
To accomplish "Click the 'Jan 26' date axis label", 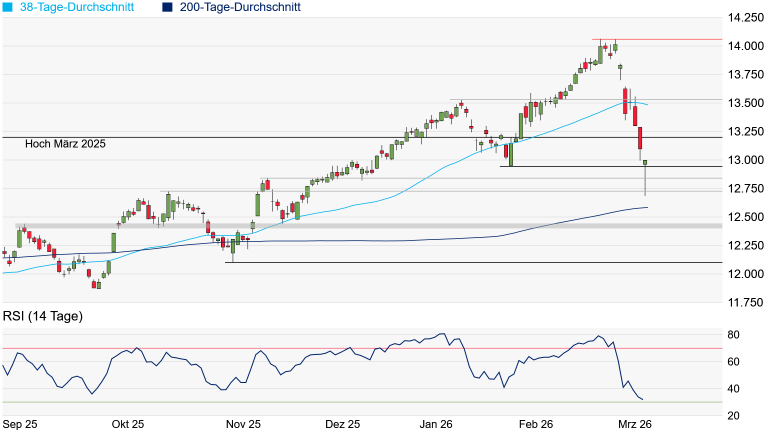I will click(436, 423).
